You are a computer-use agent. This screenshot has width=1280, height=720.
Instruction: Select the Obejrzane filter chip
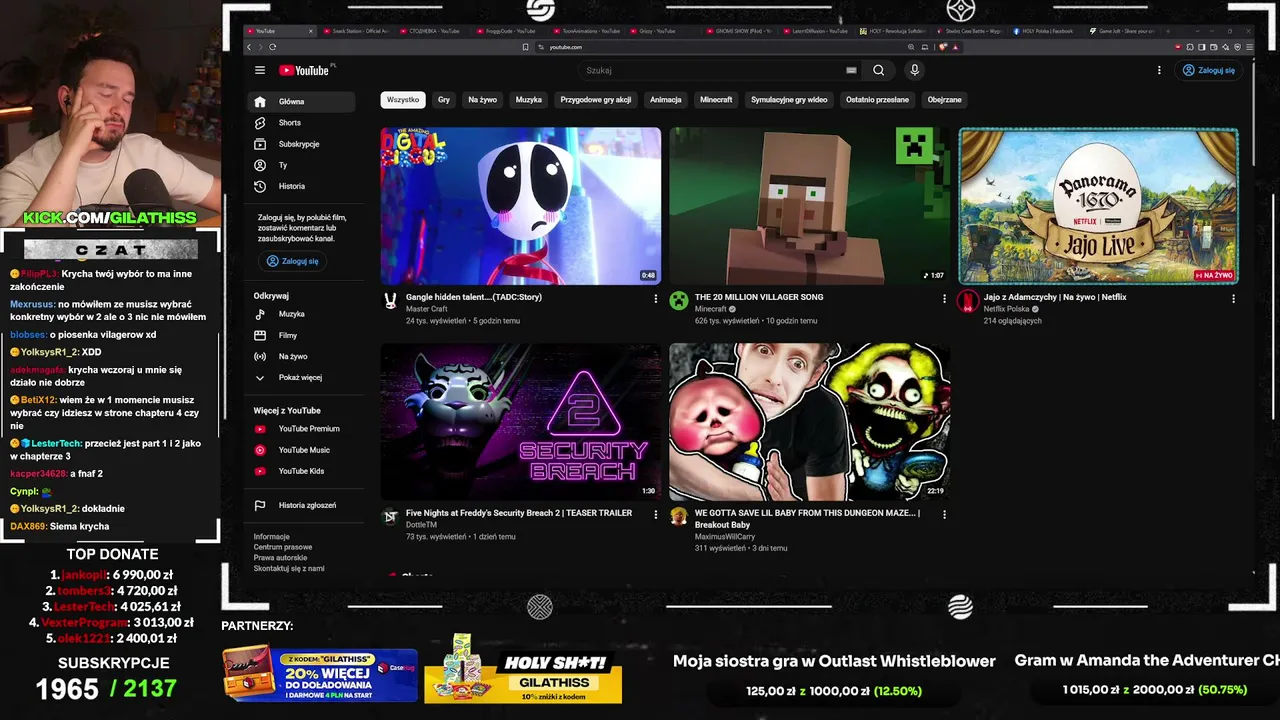tap(944, 100)
